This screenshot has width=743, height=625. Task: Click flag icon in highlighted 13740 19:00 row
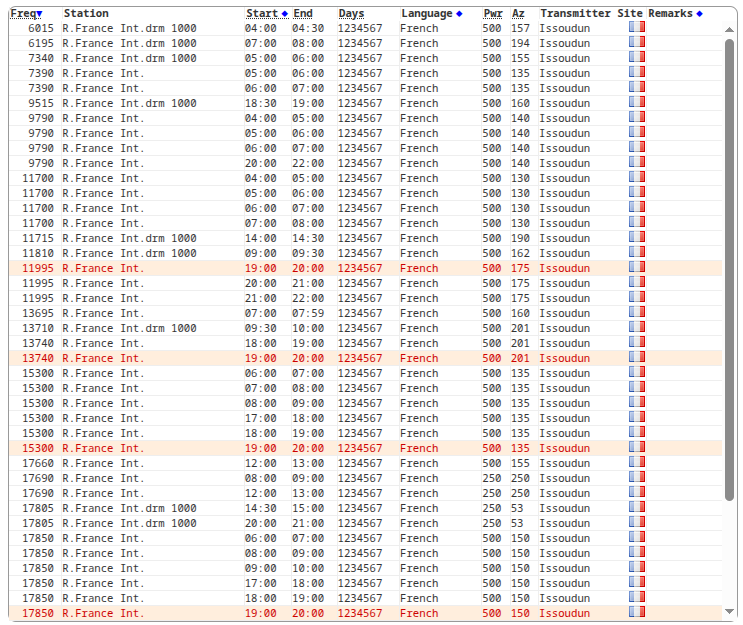coord(637,357)
